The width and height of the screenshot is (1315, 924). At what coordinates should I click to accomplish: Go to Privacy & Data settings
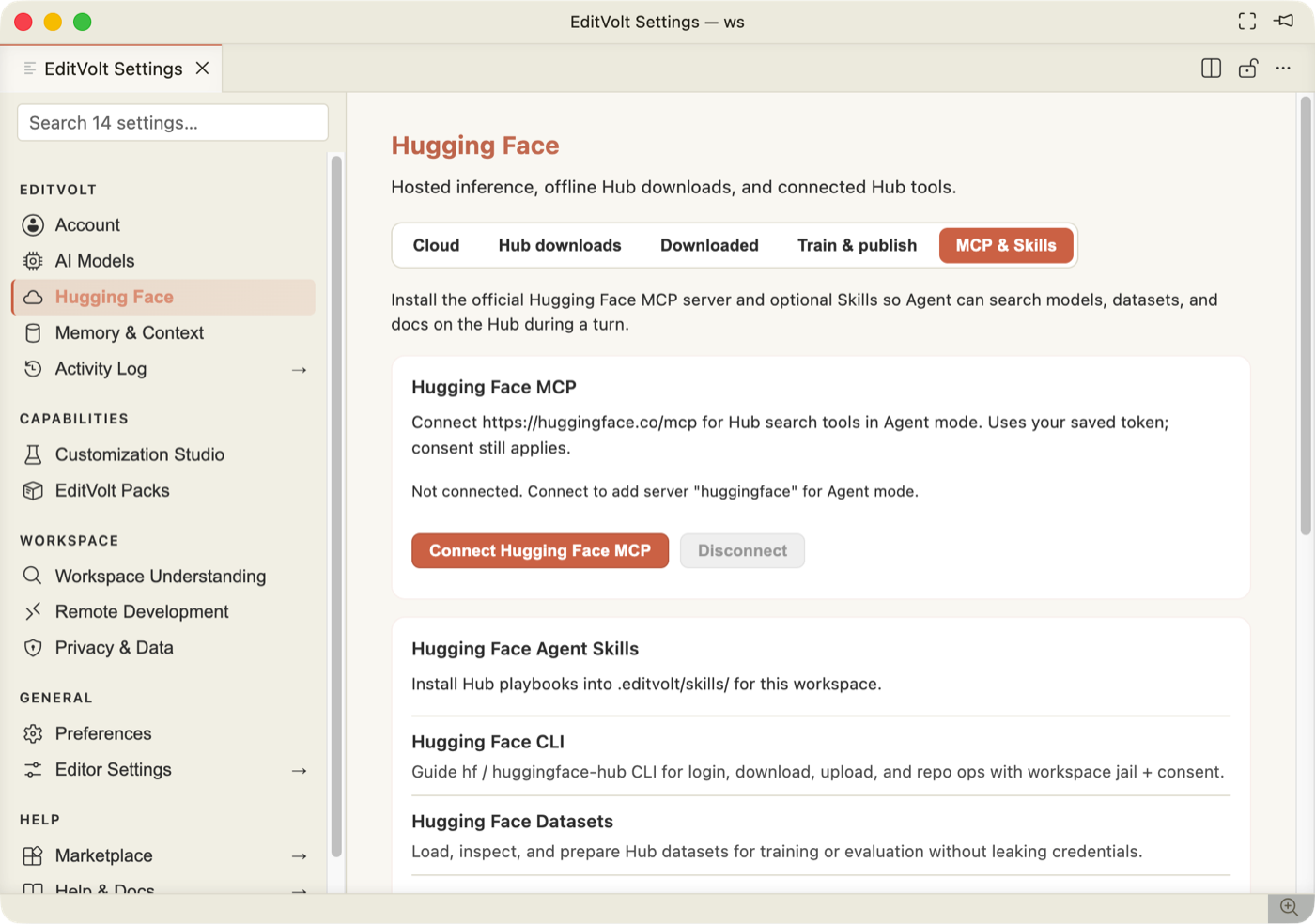(164, 648)
